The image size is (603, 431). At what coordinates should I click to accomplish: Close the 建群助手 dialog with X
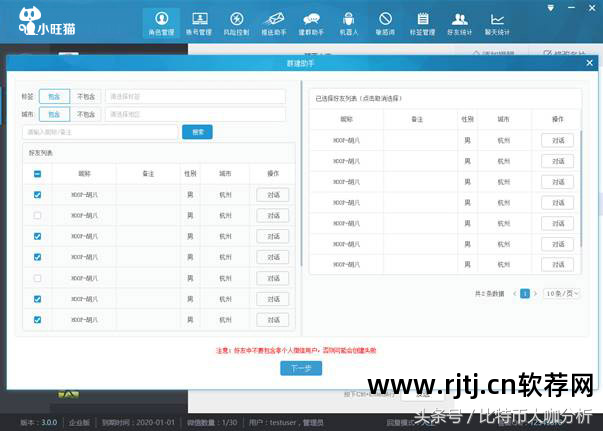pos(589,63)
